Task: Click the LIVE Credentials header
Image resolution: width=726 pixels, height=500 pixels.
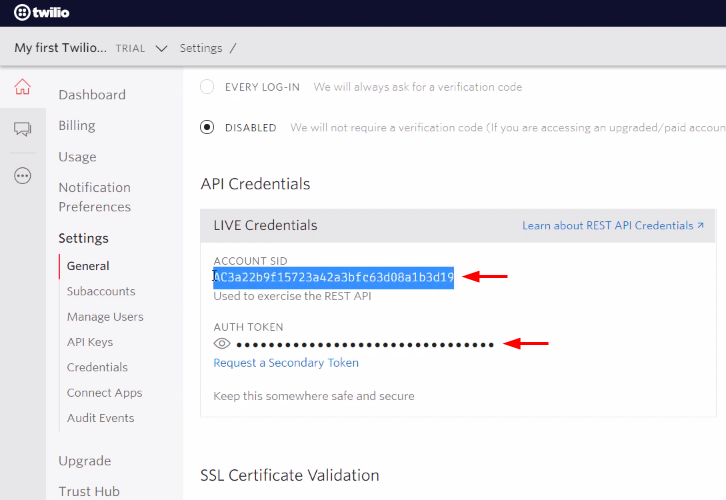Action: (x=265, y=225)
